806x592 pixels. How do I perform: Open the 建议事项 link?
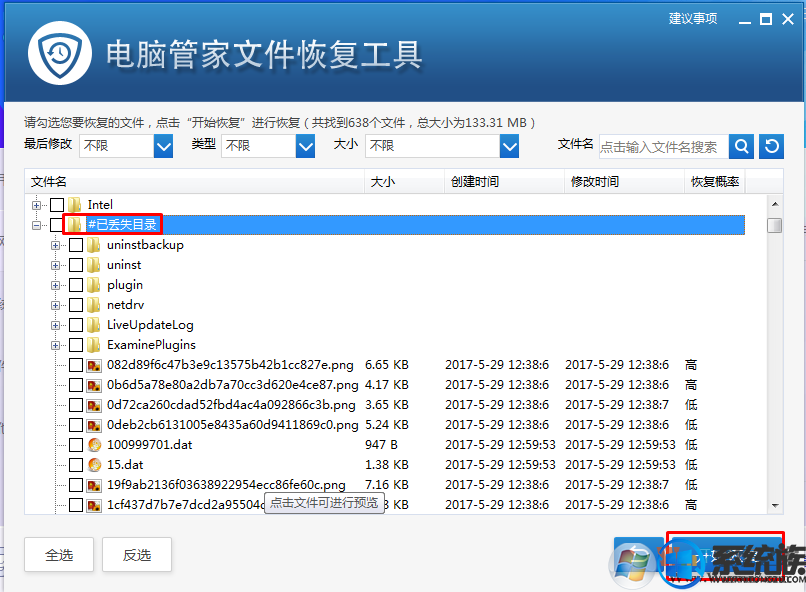pyautogui.click(x=693, y=18)
